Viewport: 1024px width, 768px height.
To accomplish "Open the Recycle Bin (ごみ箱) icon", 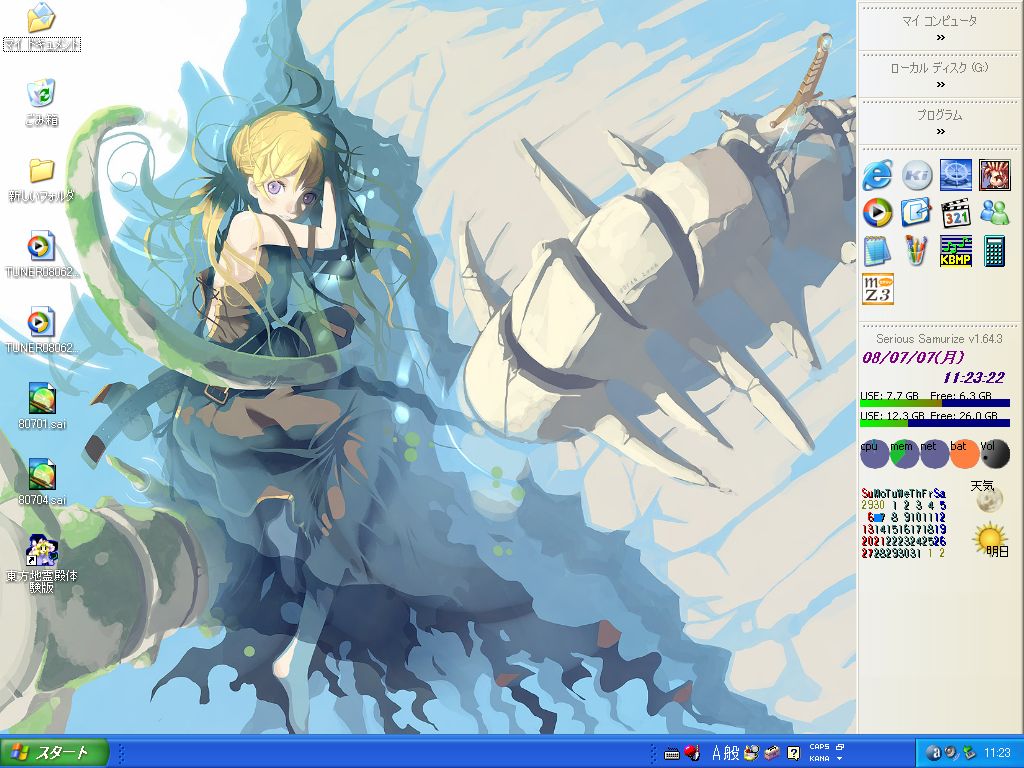I will pyautogui.click(x=42, y=93).
